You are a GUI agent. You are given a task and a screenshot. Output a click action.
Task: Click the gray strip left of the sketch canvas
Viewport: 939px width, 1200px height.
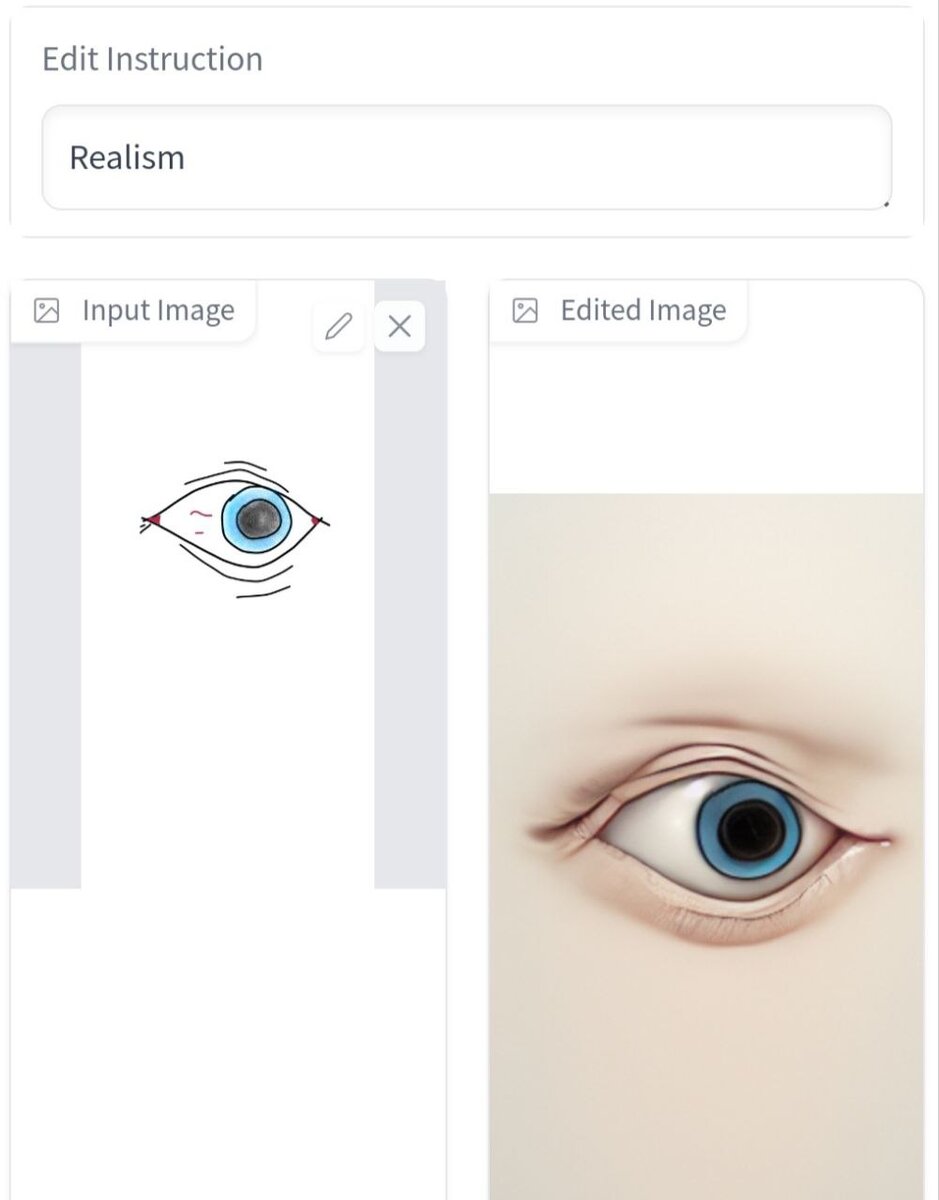click(x=45, y=615)
